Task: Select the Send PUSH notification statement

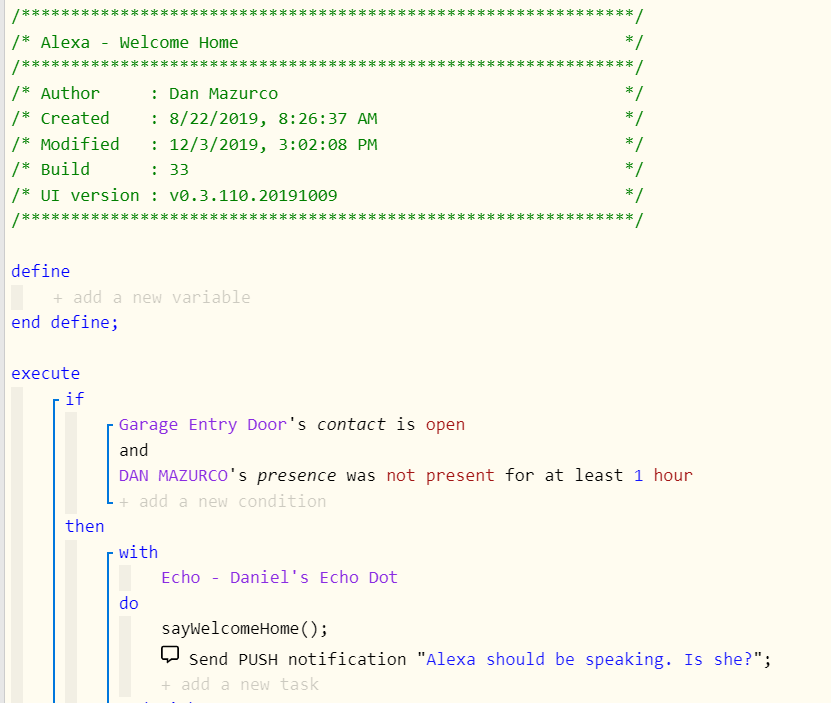Action: [x=470, y=658]
